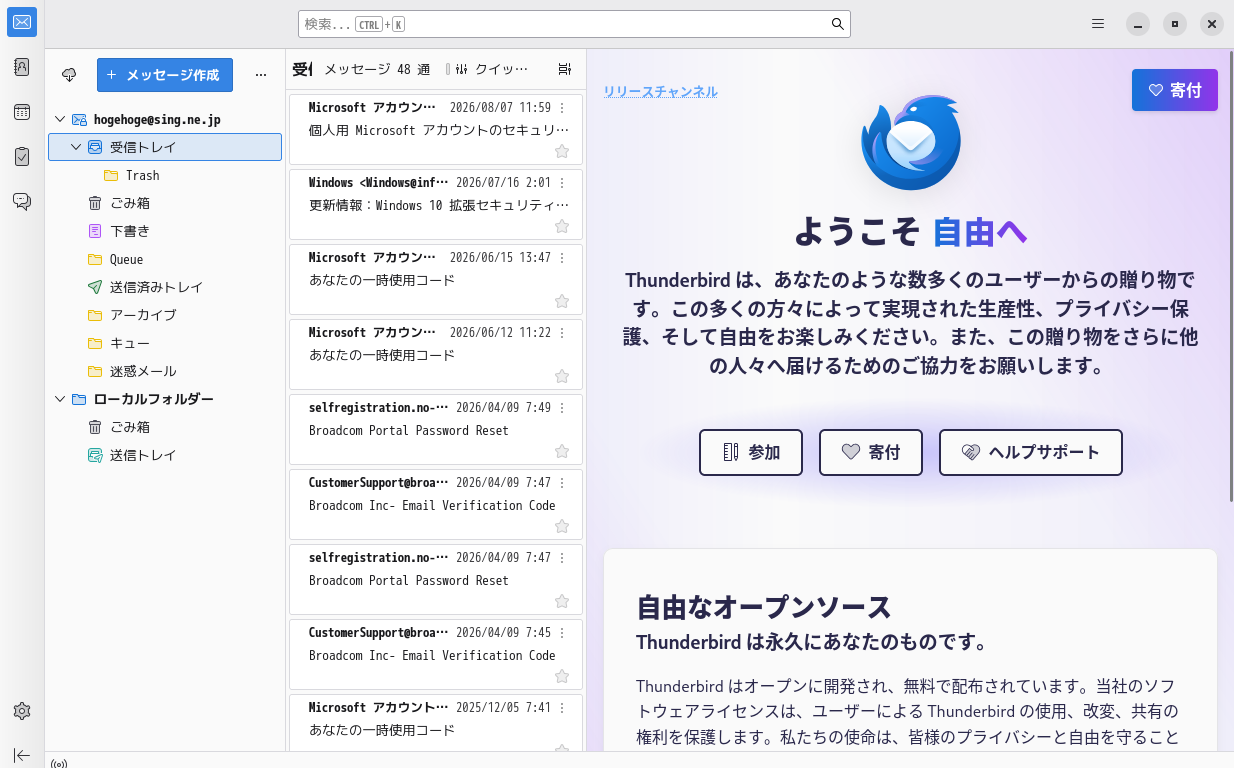Select the 受信トレイ folder
The width and height of the screenshot is (1234, 768).
[165, 147]
